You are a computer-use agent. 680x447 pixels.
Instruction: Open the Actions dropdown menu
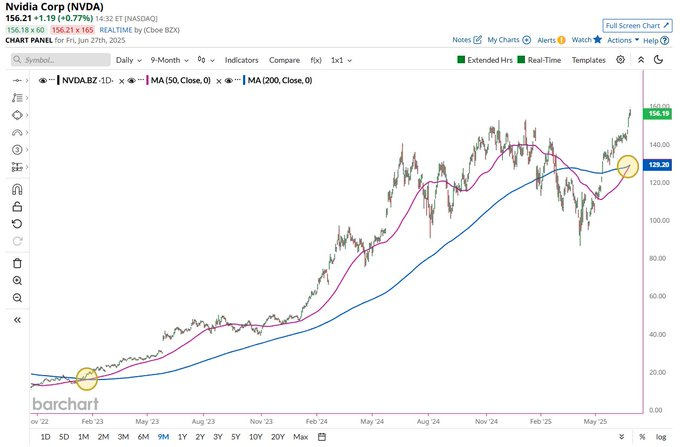623,40
